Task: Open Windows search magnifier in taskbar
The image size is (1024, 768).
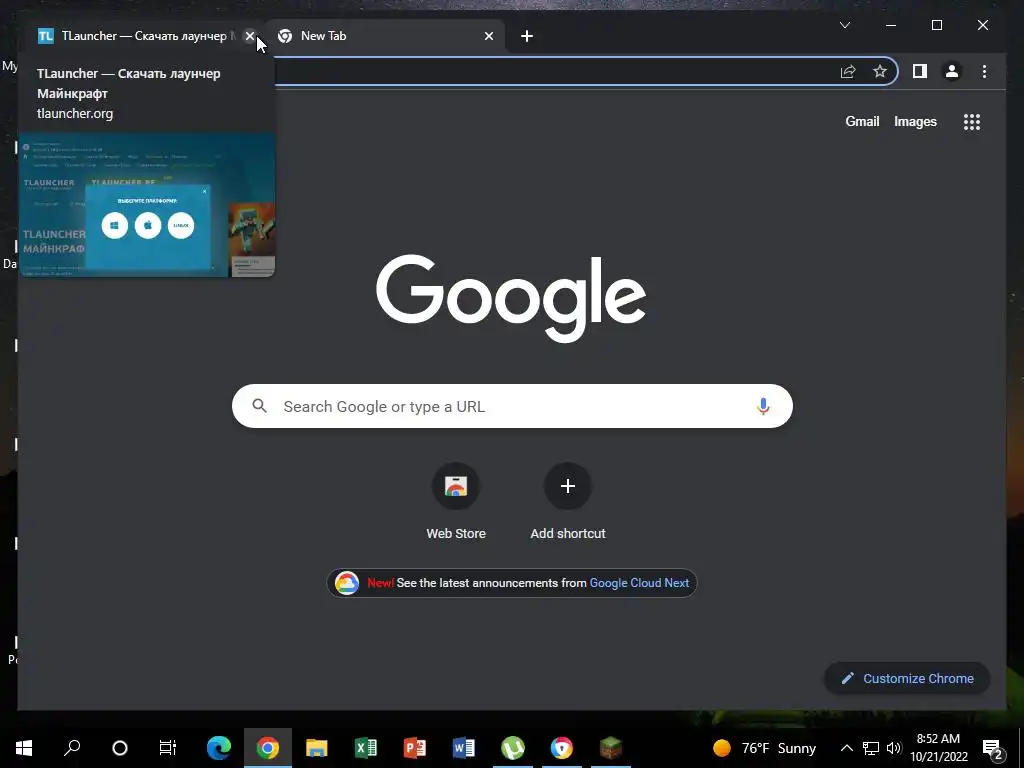Action: [72, 748]
